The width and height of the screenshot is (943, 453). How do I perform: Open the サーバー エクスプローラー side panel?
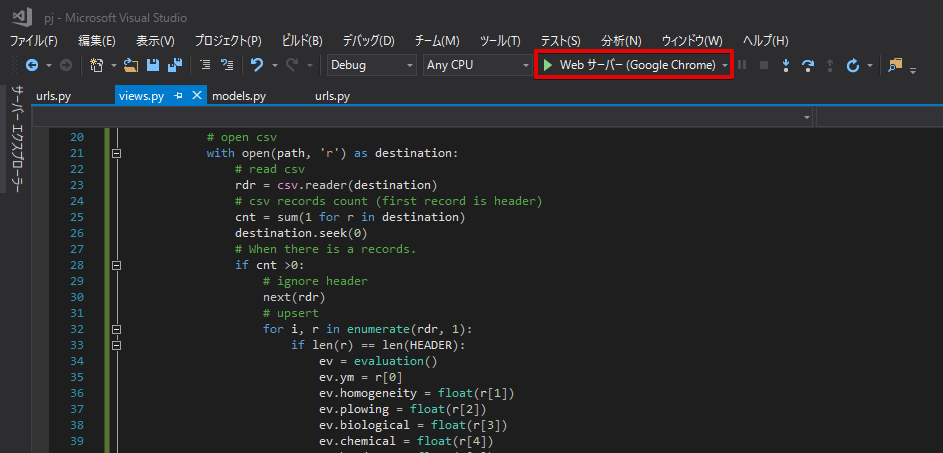coord(18,140)
